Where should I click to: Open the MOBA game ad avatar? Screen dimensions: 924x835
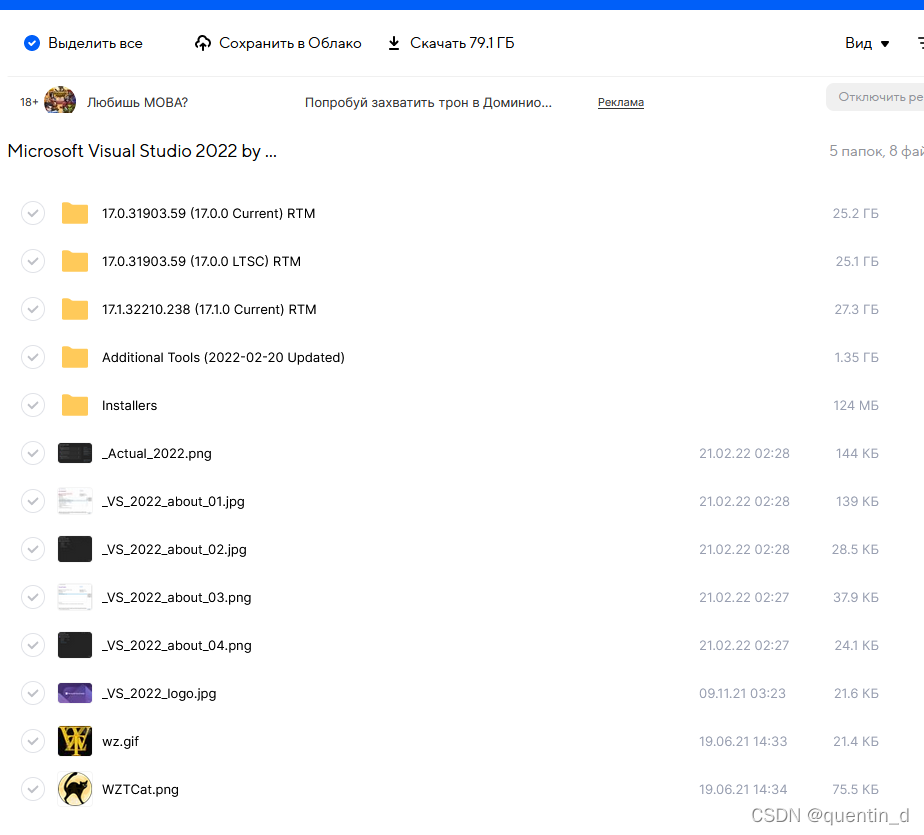(60, 100)
